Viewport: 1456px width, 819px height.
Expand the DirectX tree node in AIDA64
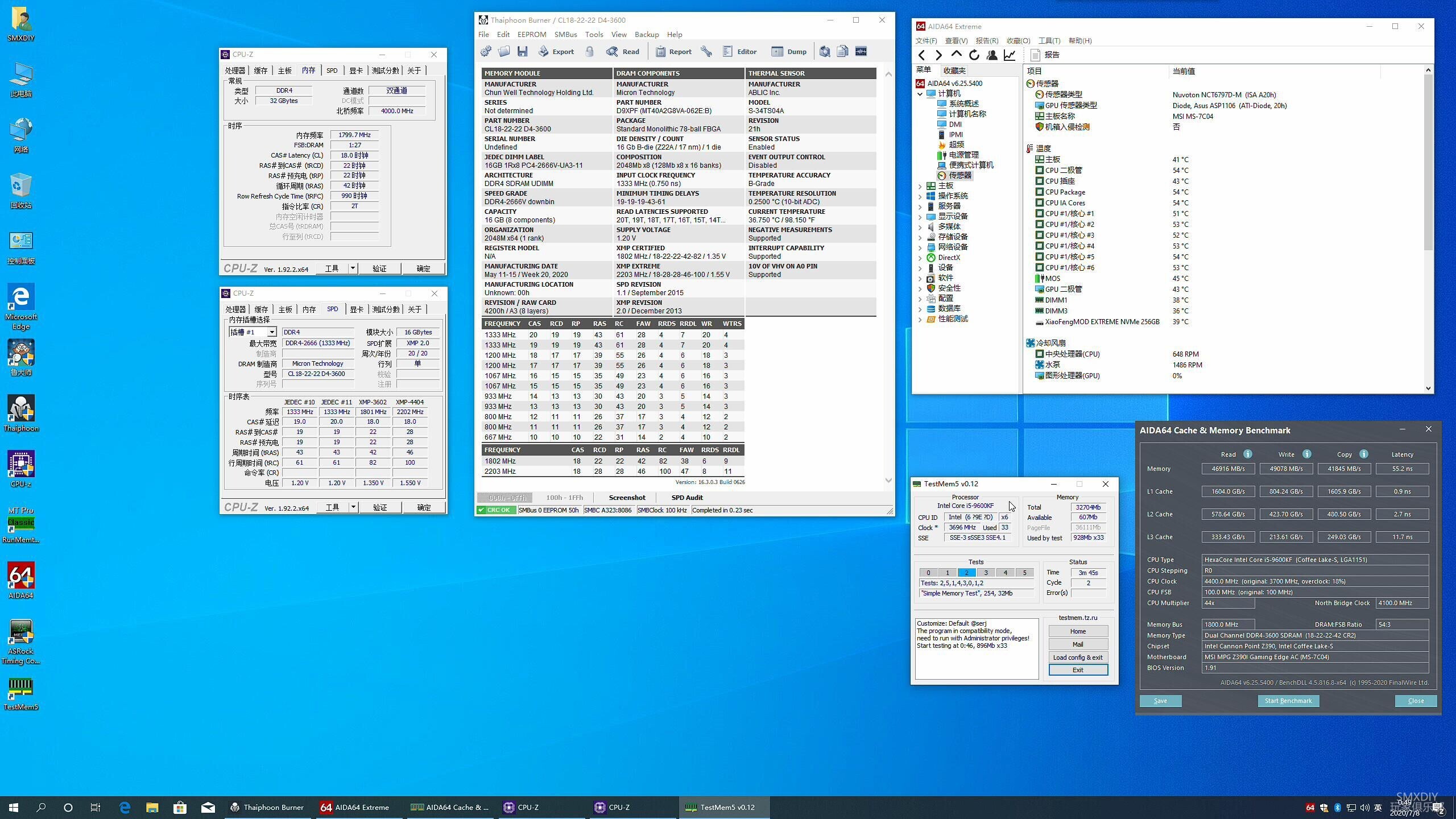coord(920,258)
